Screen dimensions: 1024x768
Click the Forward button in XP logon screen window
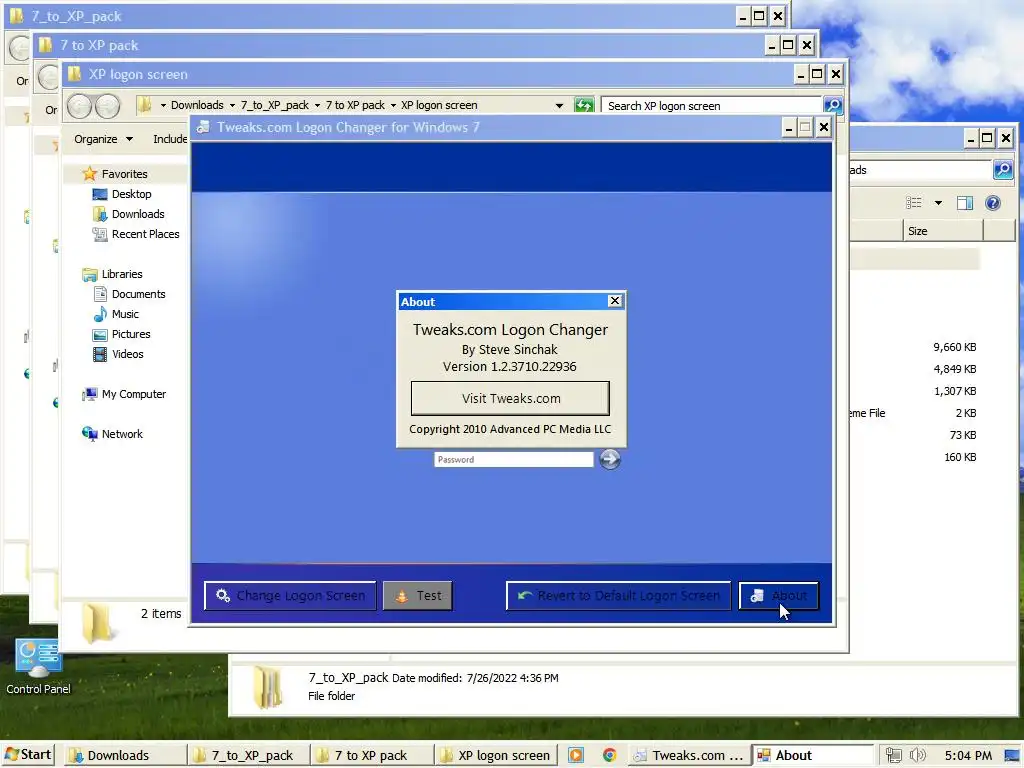pyautogui.click(x=108, y=106)
